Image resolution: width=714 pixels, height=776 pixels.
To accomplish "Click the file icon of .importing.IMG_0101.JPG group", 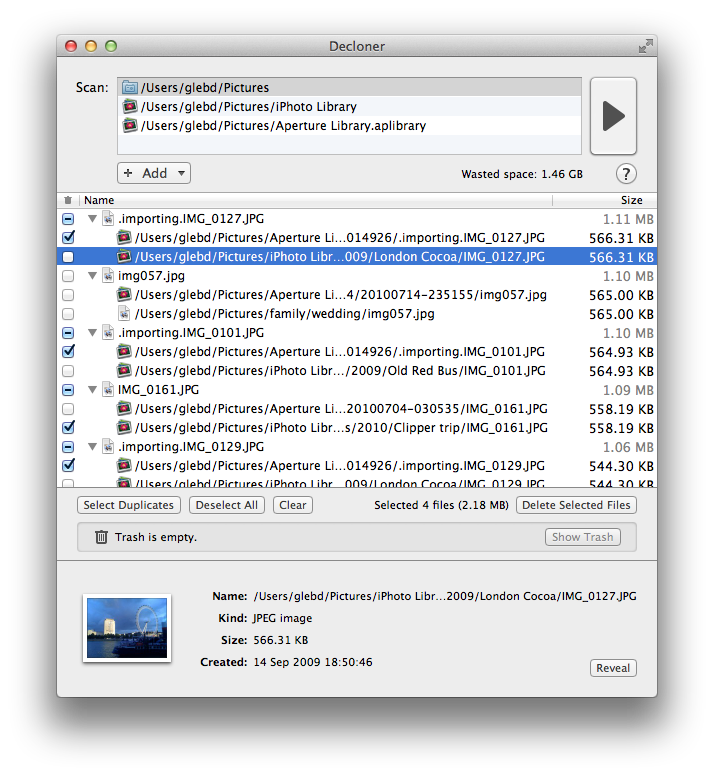I will [x=108, y=333].
